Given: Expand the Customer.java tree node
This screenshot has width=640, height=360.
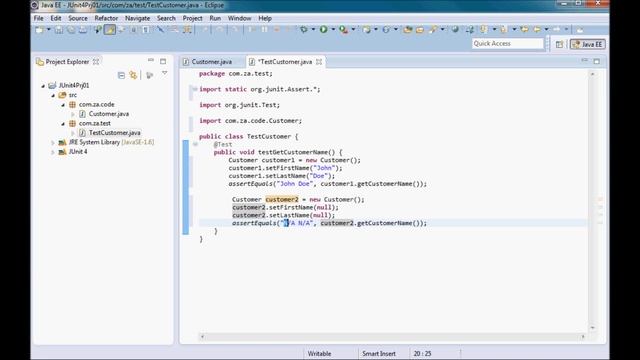Looking at the screenshot, I should (x=73, y=114).
